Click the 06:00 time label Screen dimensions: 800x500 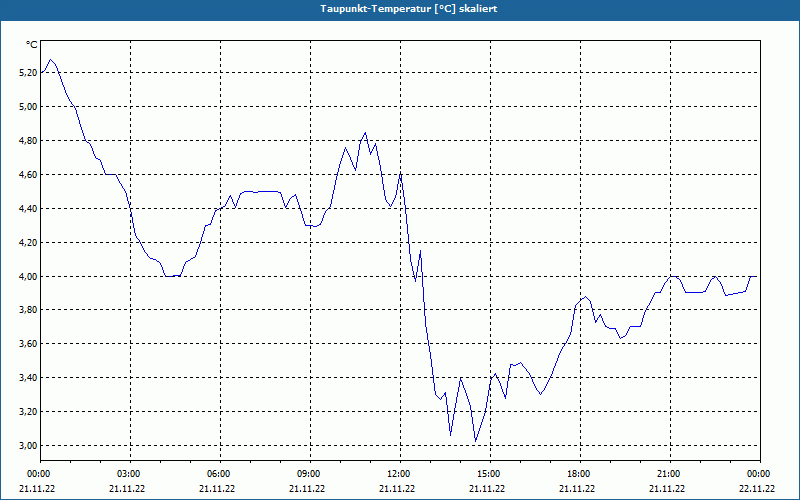pos(220,474)
